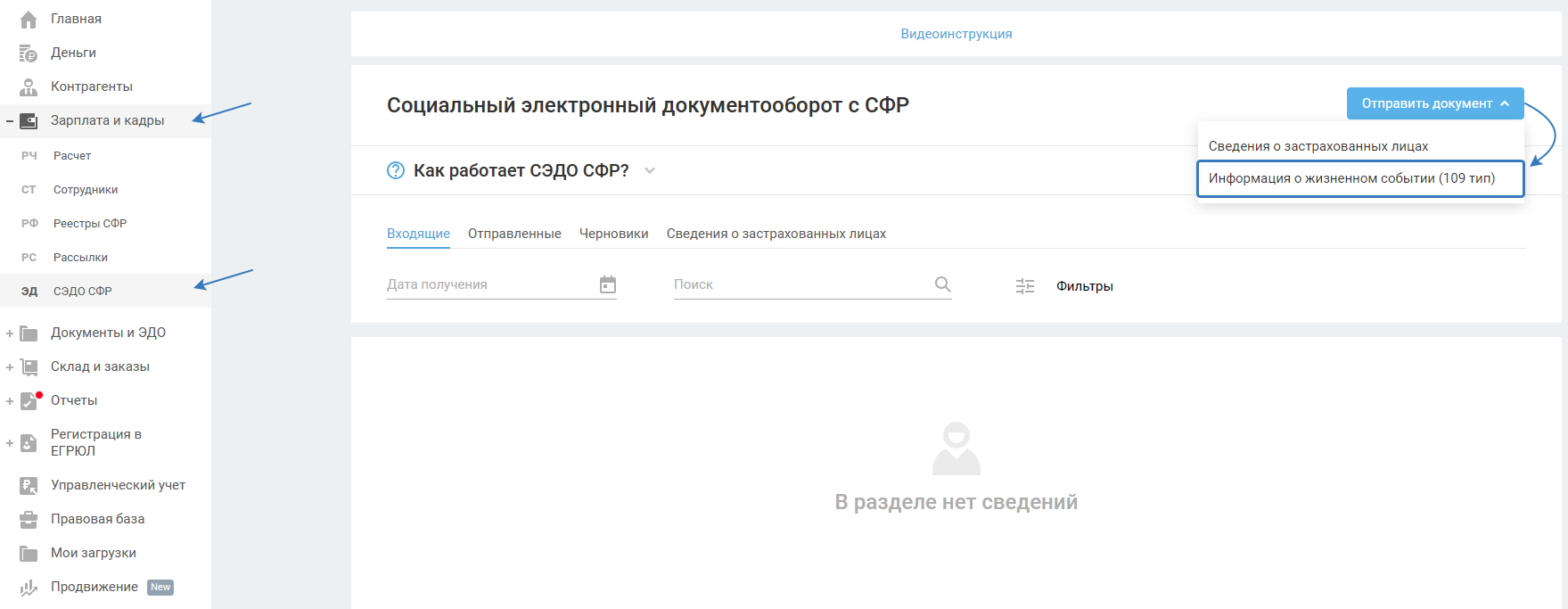
Task: Open the Правовая база section
Action: pos(97,519)
